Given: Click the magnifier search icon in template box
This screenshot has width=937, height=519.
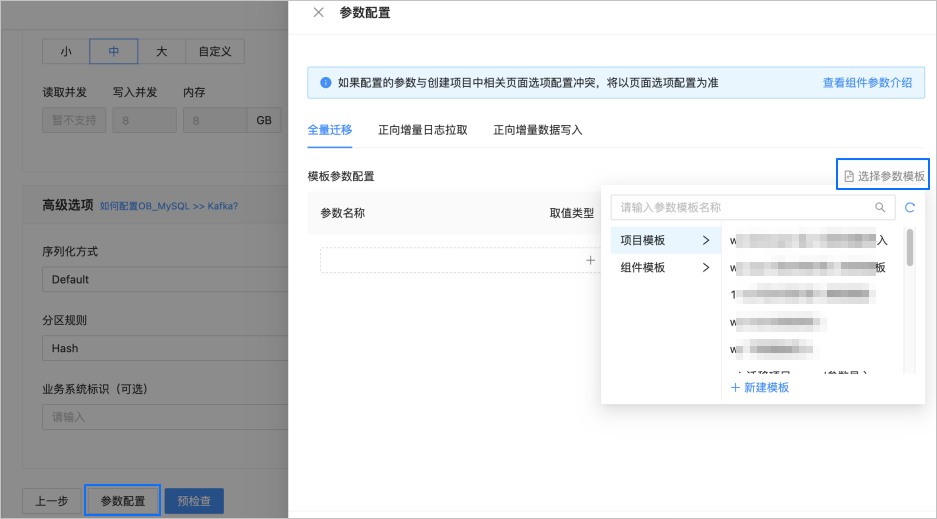Looking at the screenshot, I should pos(880,207).
